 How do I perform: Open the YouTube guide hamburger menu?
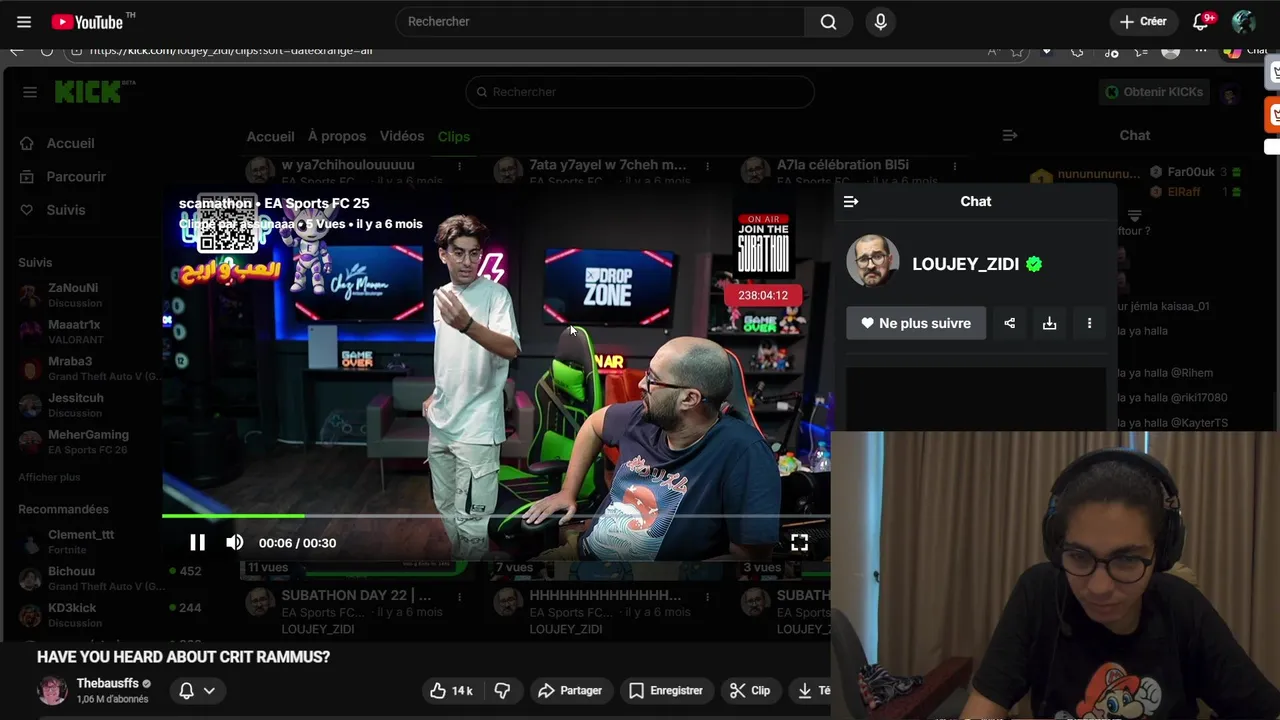click(x=24, y=21)
